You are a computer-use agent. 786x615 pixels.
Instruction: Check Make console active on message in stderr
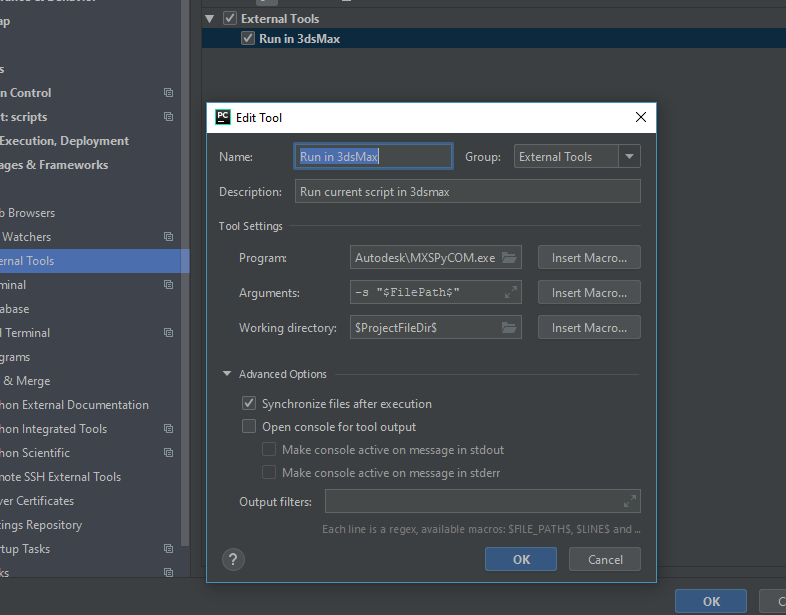point(269,472)
